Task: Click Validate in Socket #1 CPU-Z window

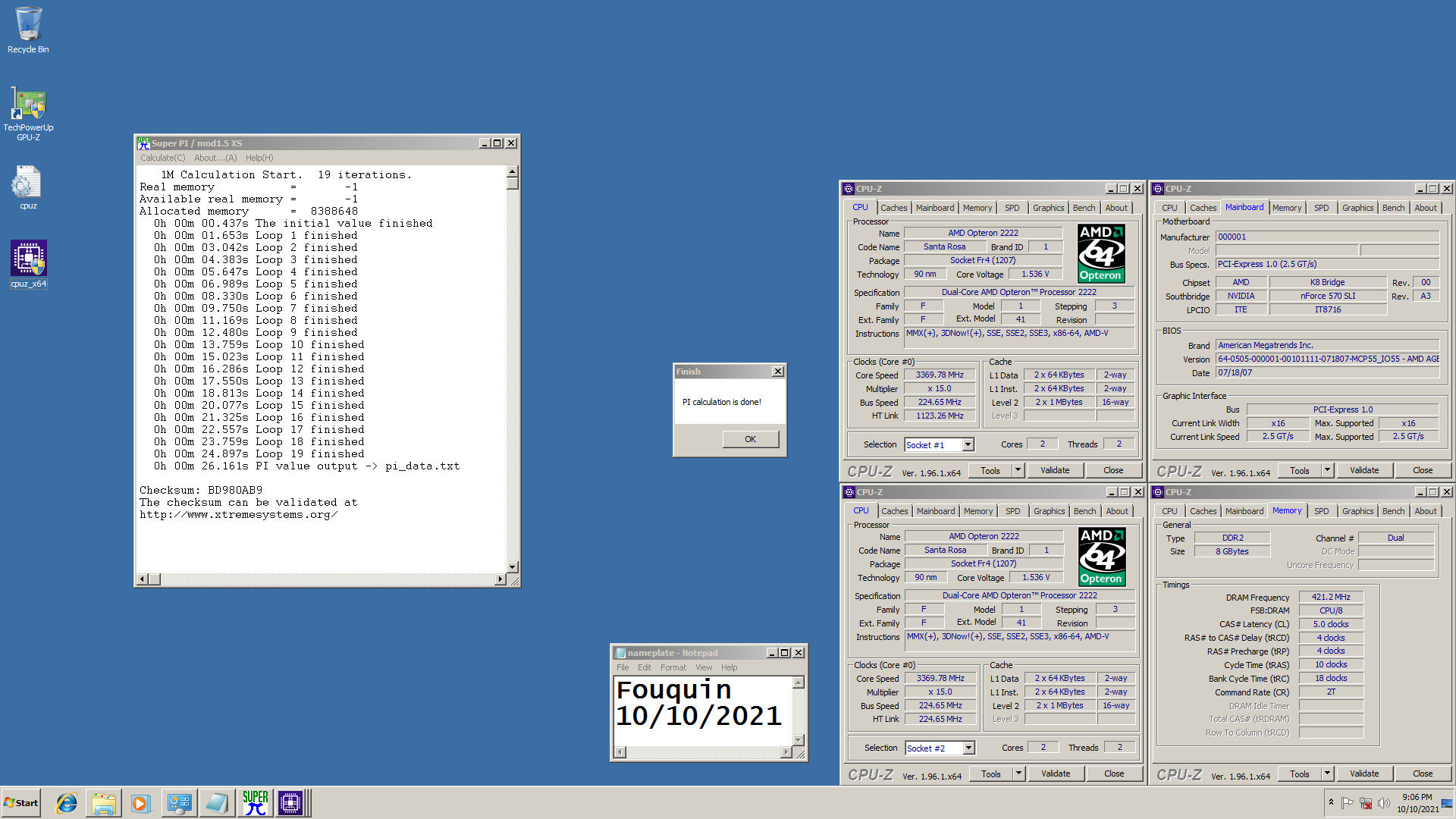Action: [1055, 470]
